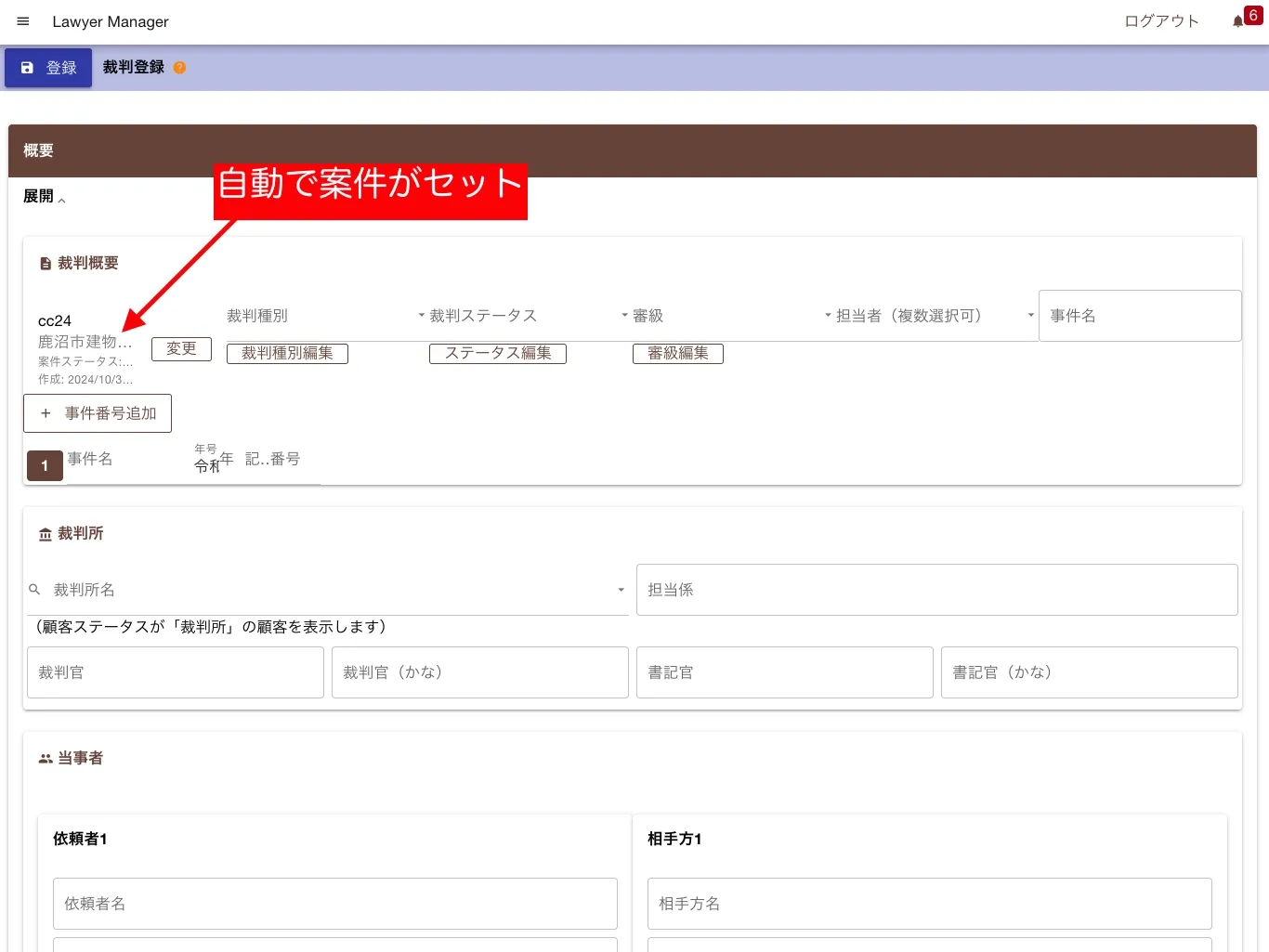Click the 担当係 input field
Screen dimensions: 1269x952
coord(936,590)
